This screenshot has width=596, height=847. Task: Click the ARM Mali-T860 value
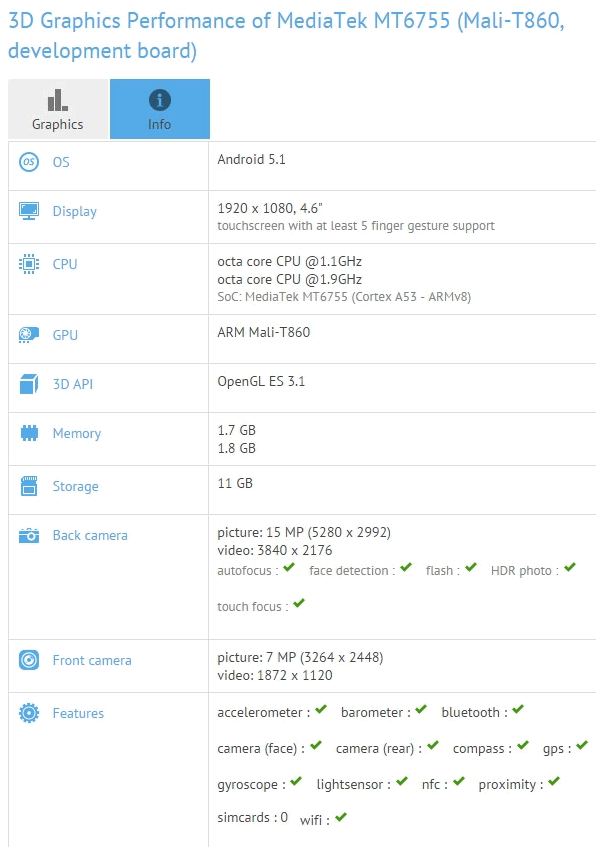(264, 332)
